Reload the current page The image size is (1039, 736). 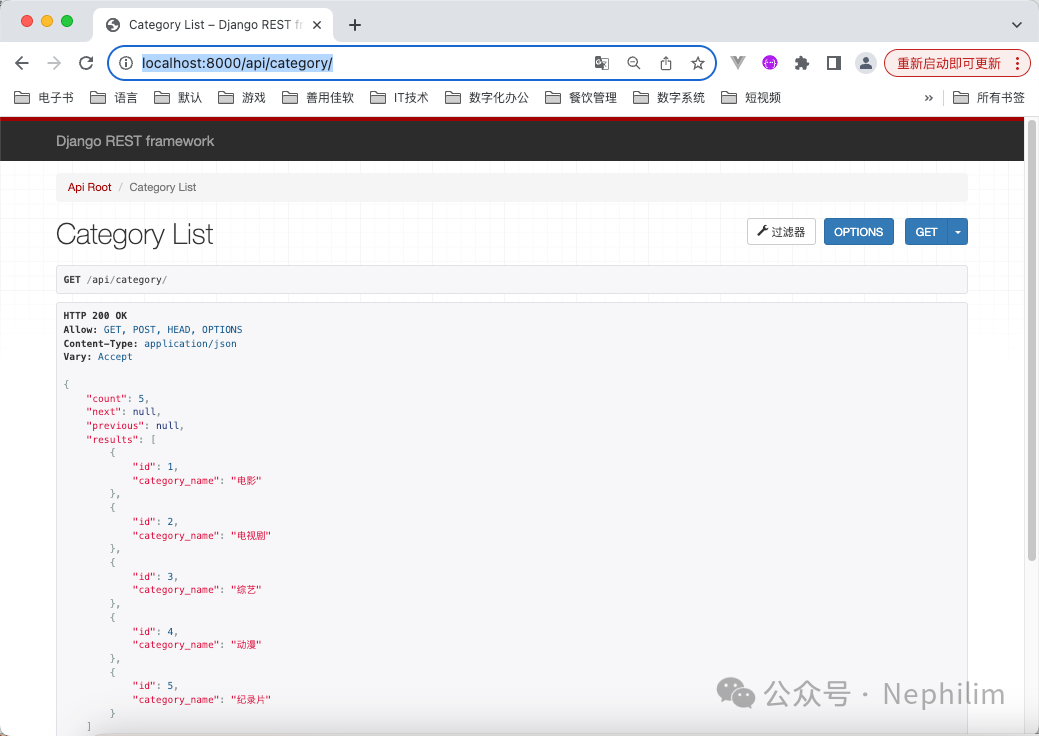coord(86,63)
